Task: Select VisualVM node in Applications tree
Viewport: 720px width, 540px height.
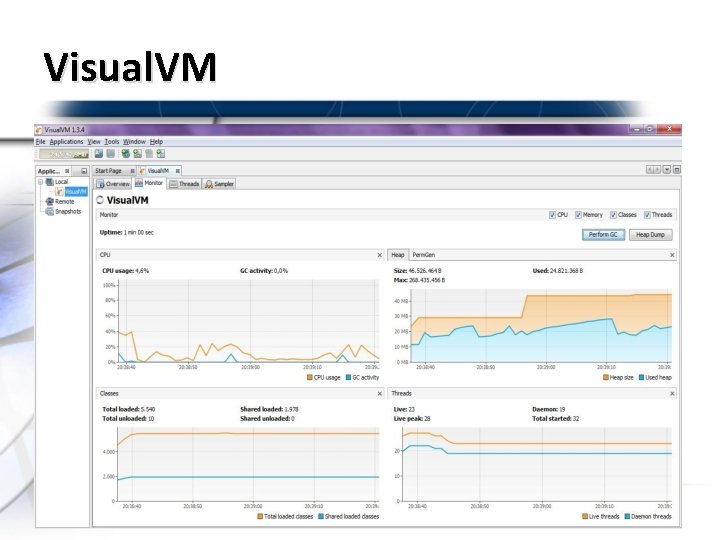Action: [x=76, y=192]
